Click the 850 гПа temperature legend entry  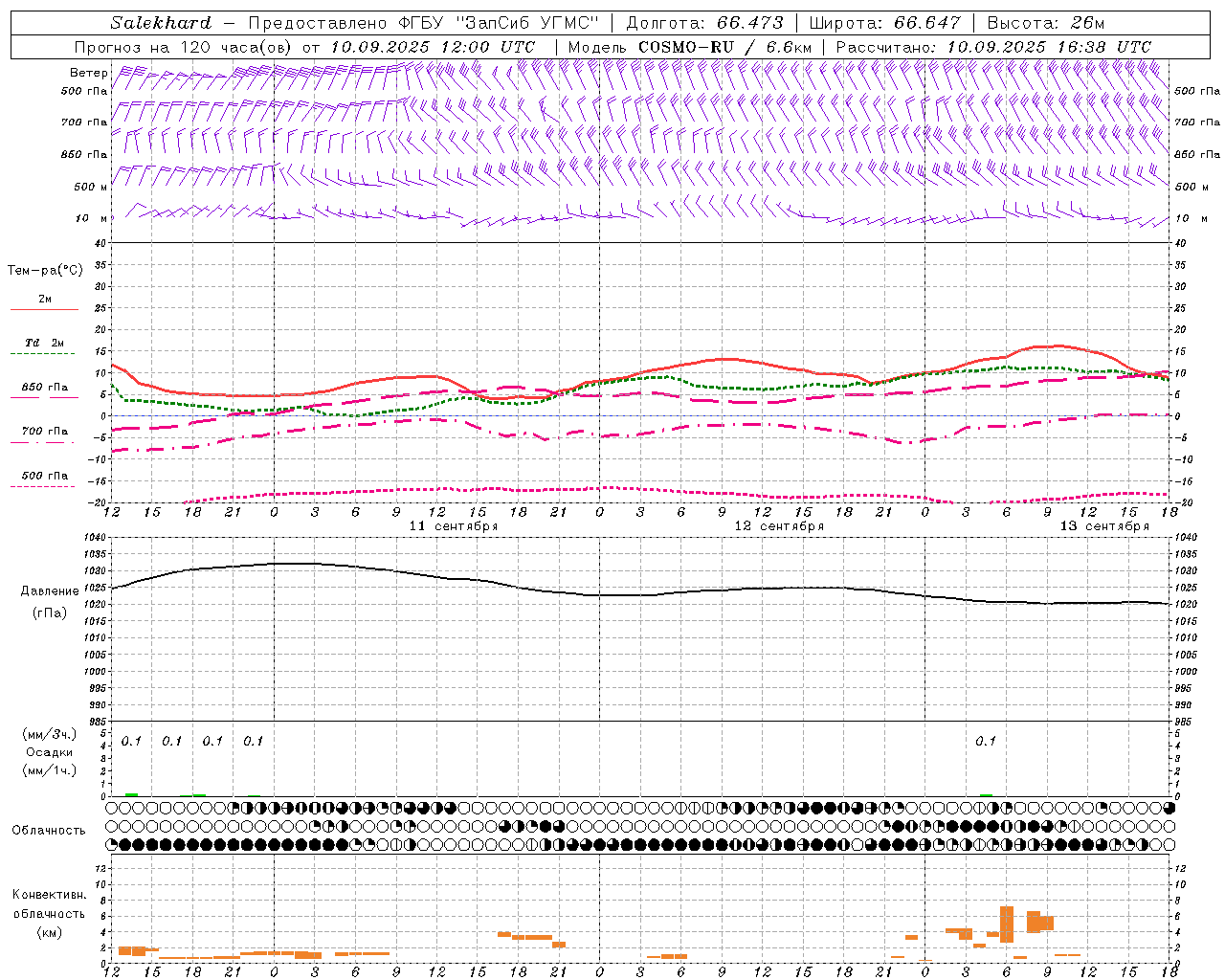tap(44, 388)
